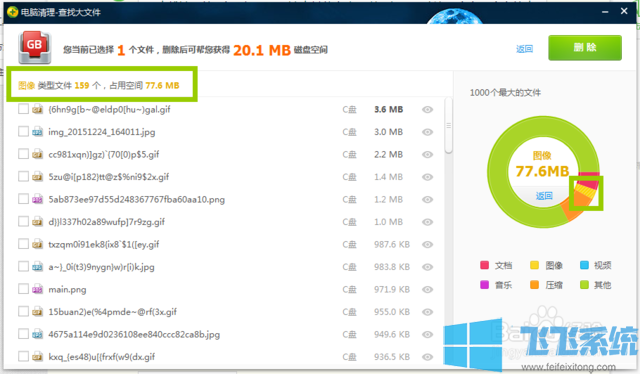Check the box for img_20151224_164011.jpg
Image resolution: width=640 pixels, height=374 pixels.
pyautogui.click(x=23, y=131)
